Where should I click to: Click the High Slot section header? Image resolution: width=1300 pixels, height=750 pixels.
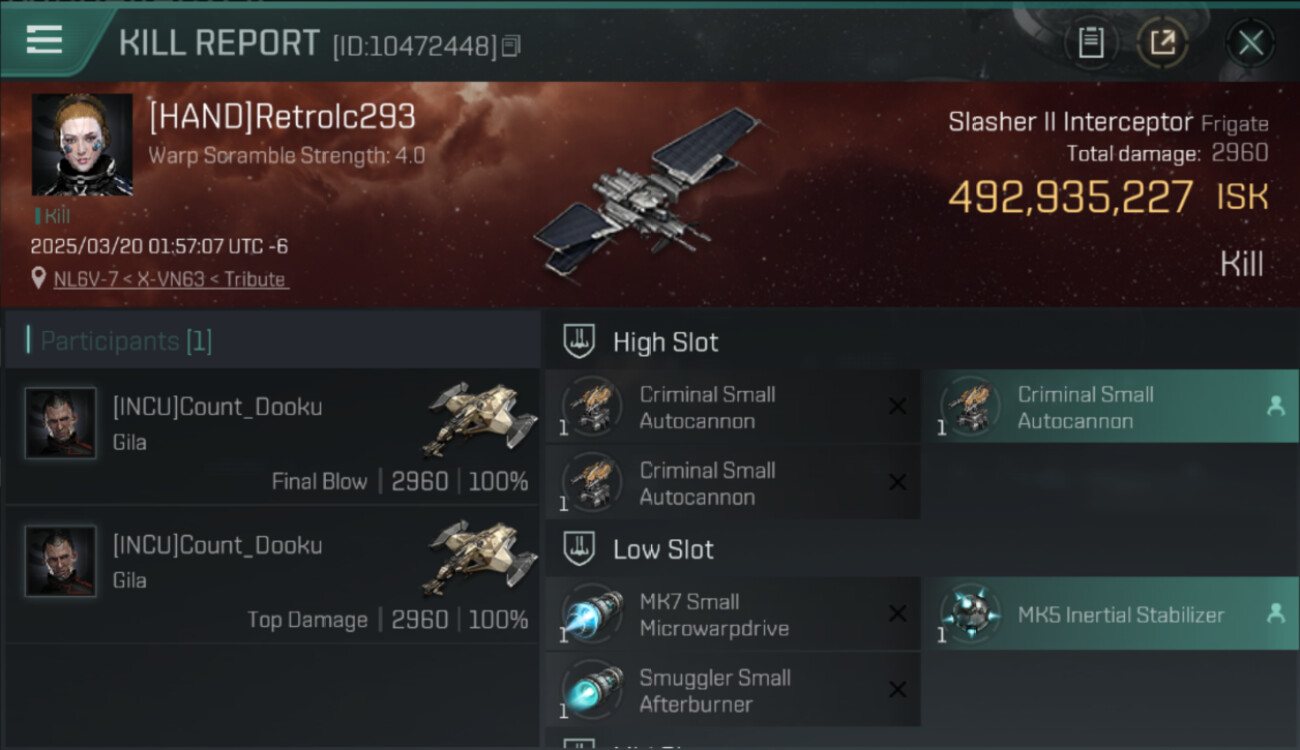click(641, 342)
